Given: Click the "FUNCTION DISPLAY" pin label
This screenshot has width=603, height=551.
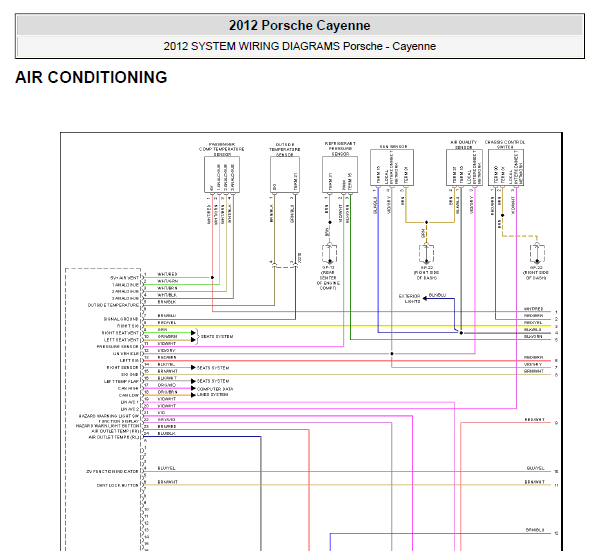Looking at the screenshot, I should pos(119,421).
